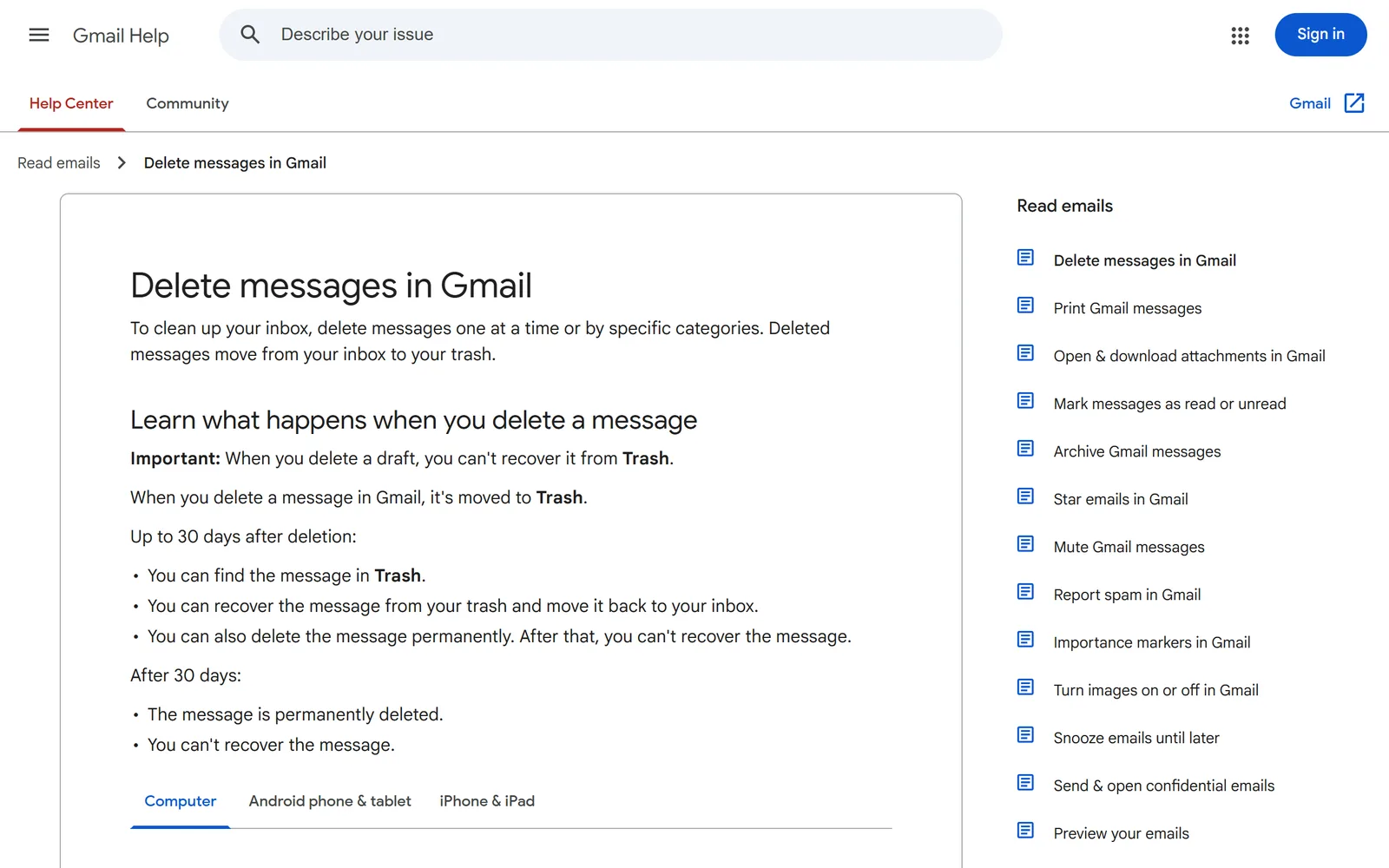Select the Computer instructions tab

click(180, 801)
